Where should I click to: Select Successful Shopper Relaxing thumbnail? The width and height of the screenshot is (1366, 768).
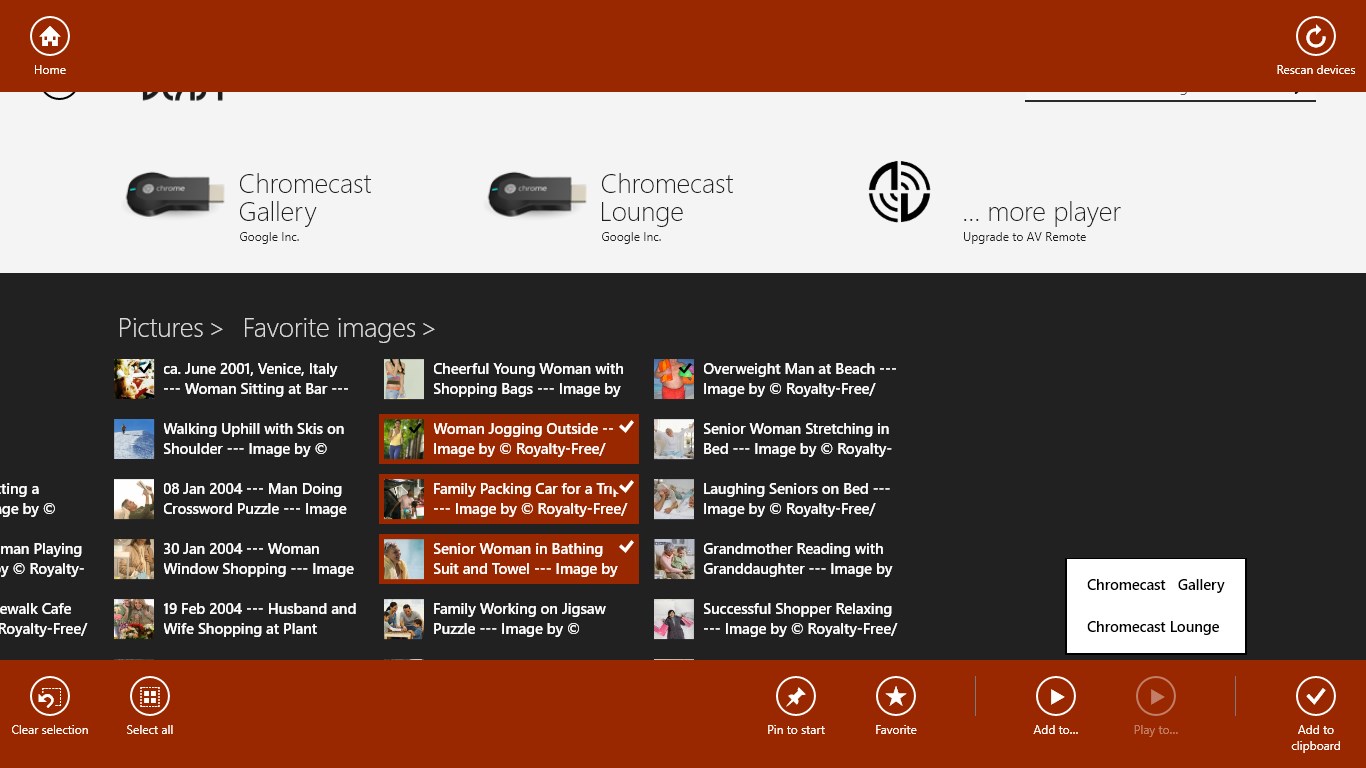point(674,619)
